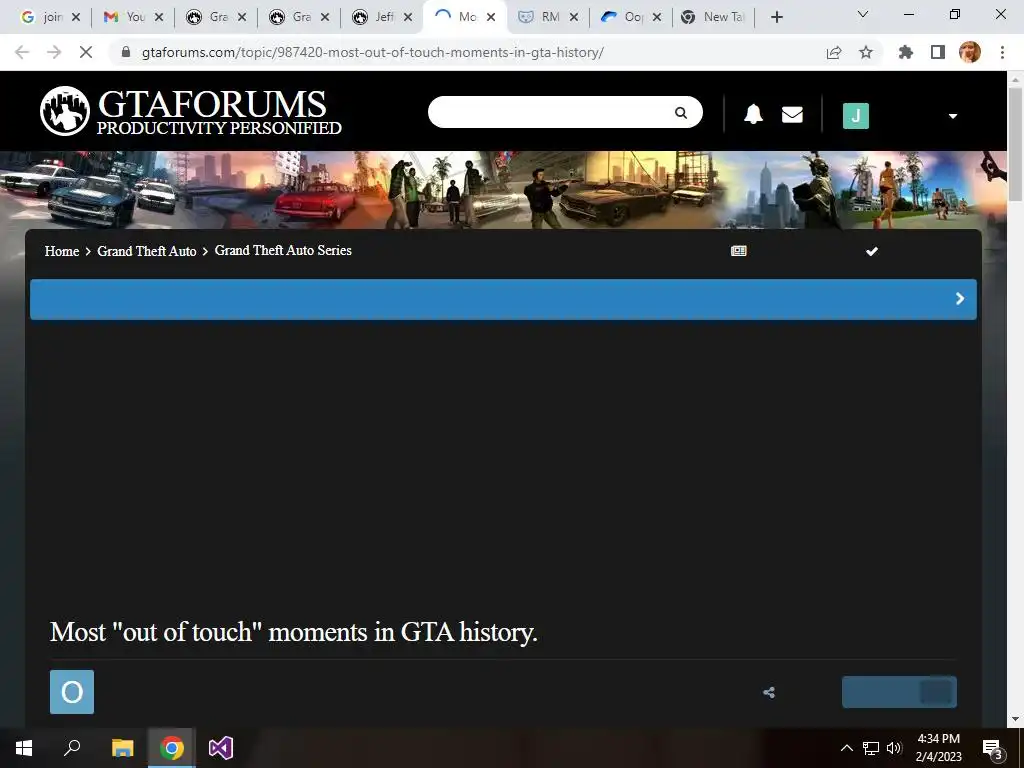This screenshot has width=1024, height=768.
Task: Open the notifications bell icon
Action: point(753,114)
